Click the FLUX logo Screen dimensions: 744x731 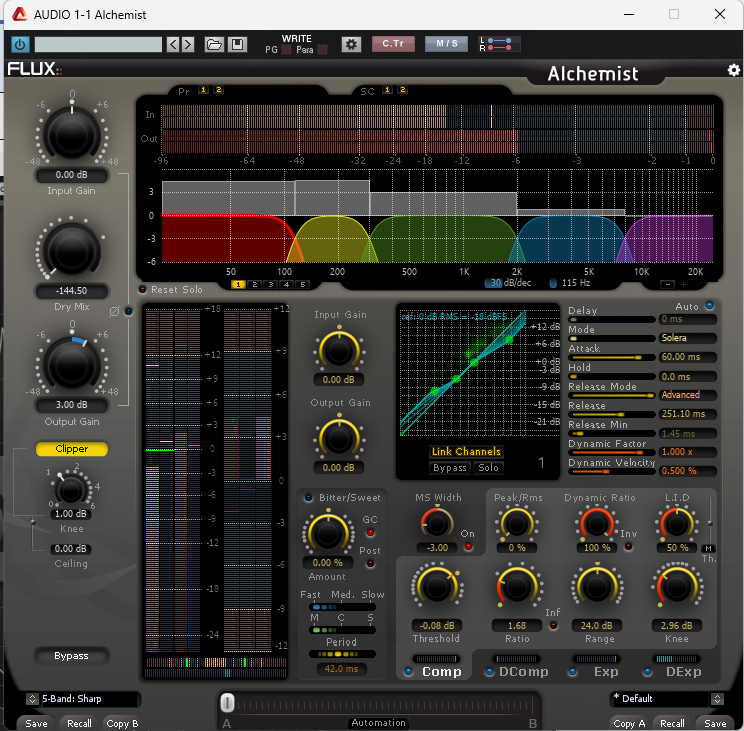[34, 69]
